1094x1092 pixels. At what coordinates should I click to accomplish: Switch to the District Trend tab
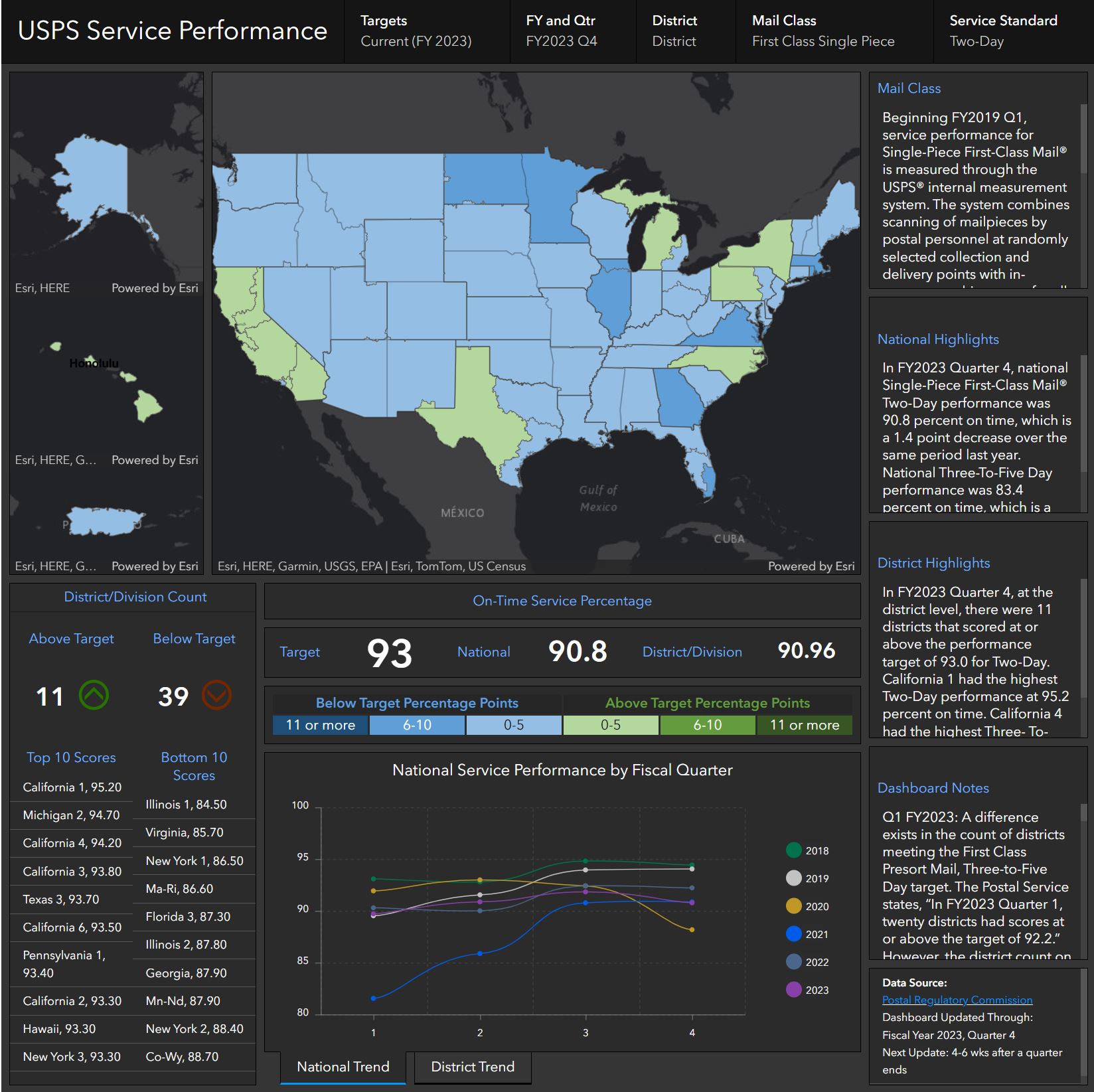(473, 1067)
